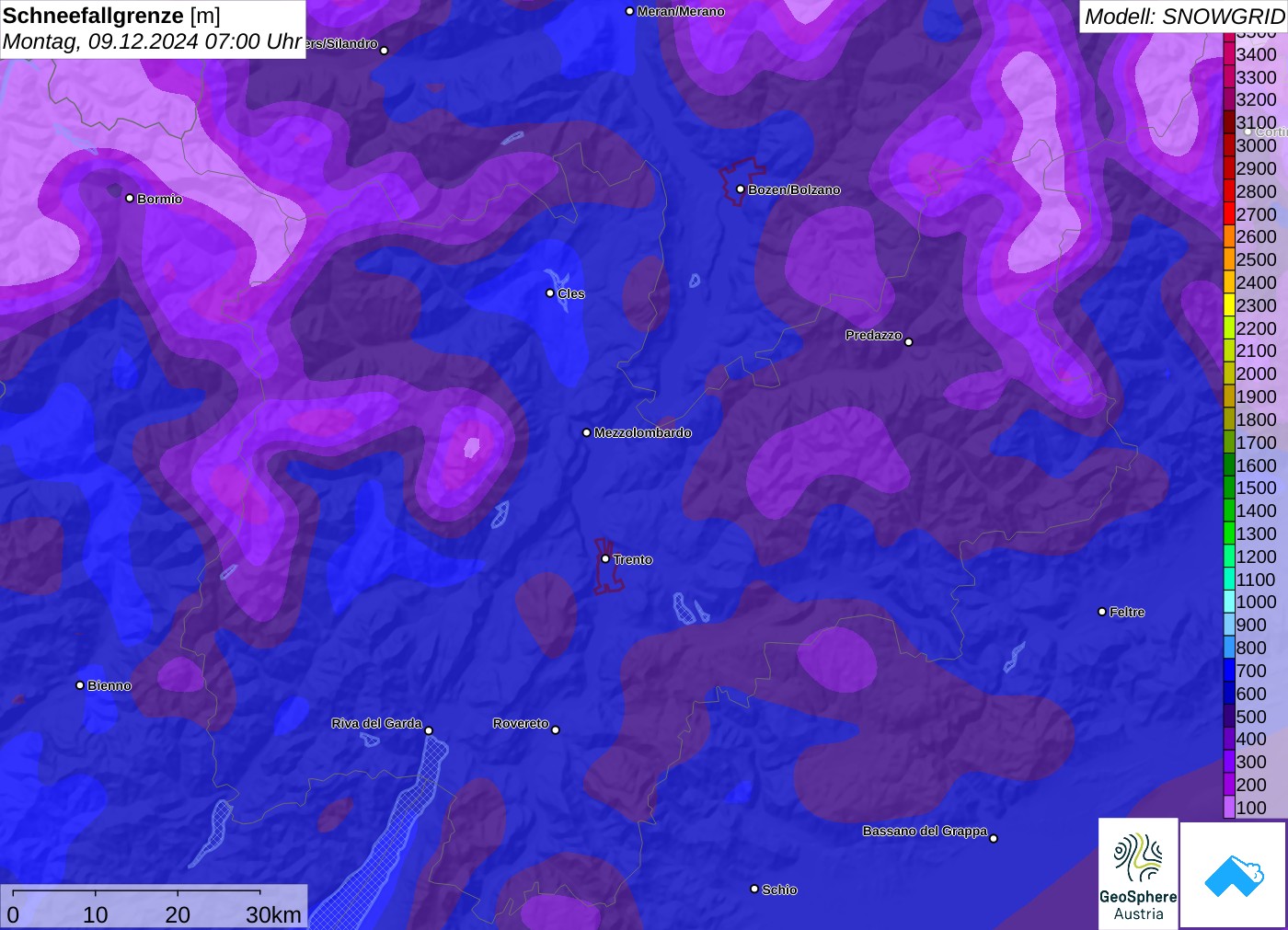1288x930 pixels.
Task: Click the Riva del Garda label
Action: click(376, 723)
